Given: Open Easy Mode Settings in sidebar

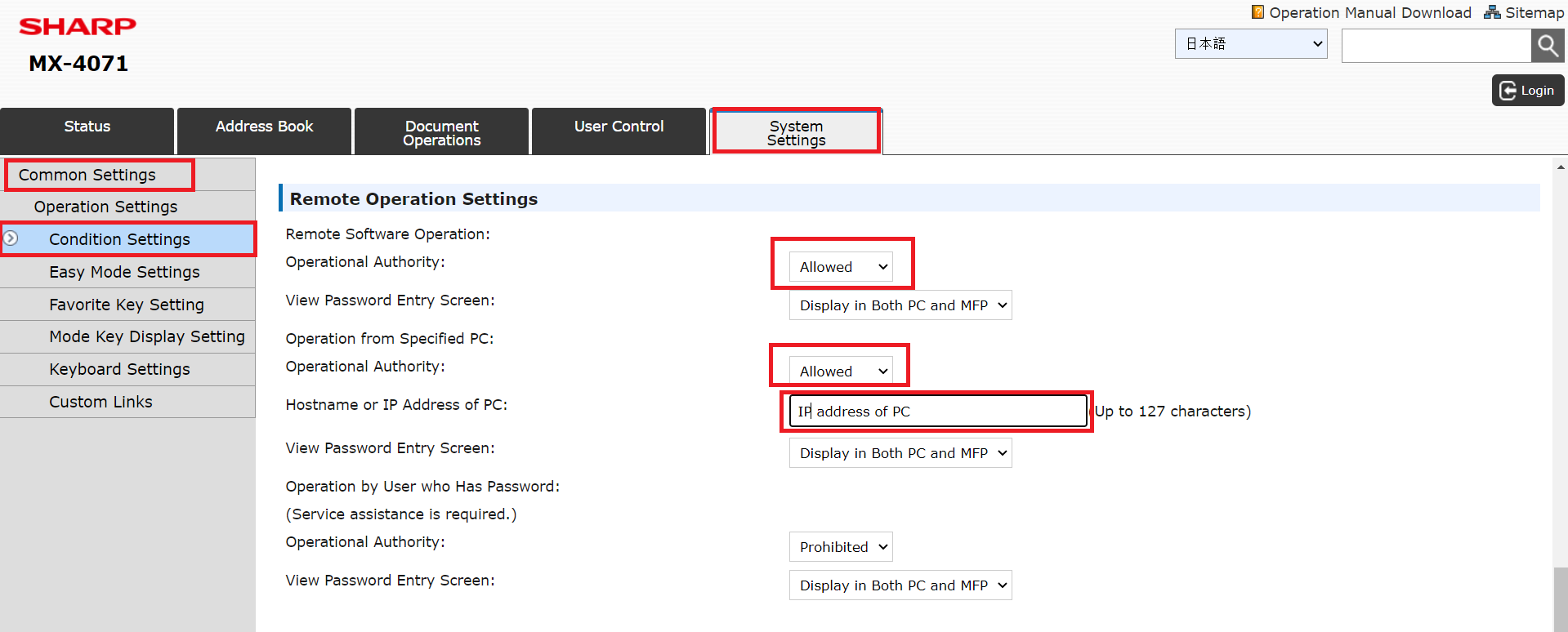Looking at the screenshot, I should click(124, 272).
